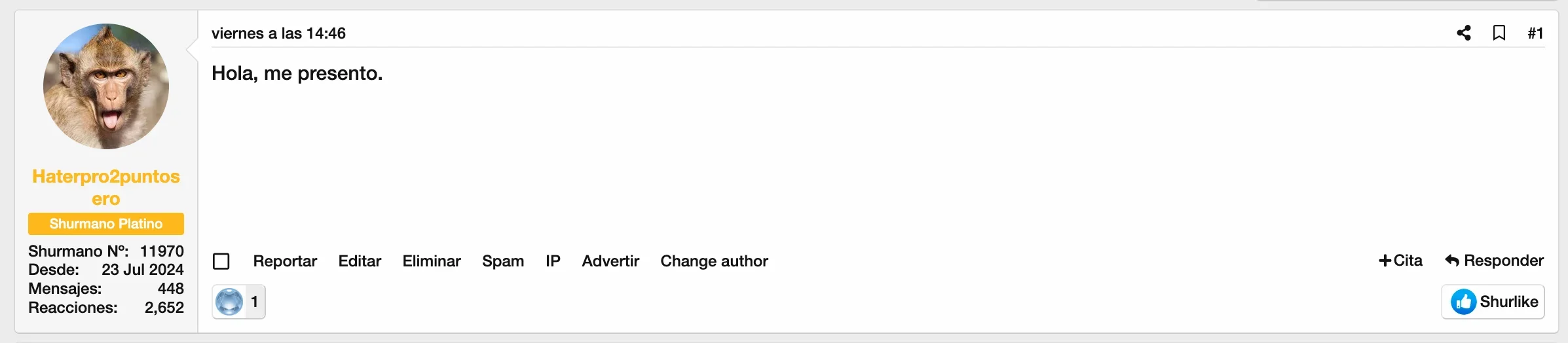Bookmark this post with the bookmark icon
1568x343 pixels.
(1499, 33)
